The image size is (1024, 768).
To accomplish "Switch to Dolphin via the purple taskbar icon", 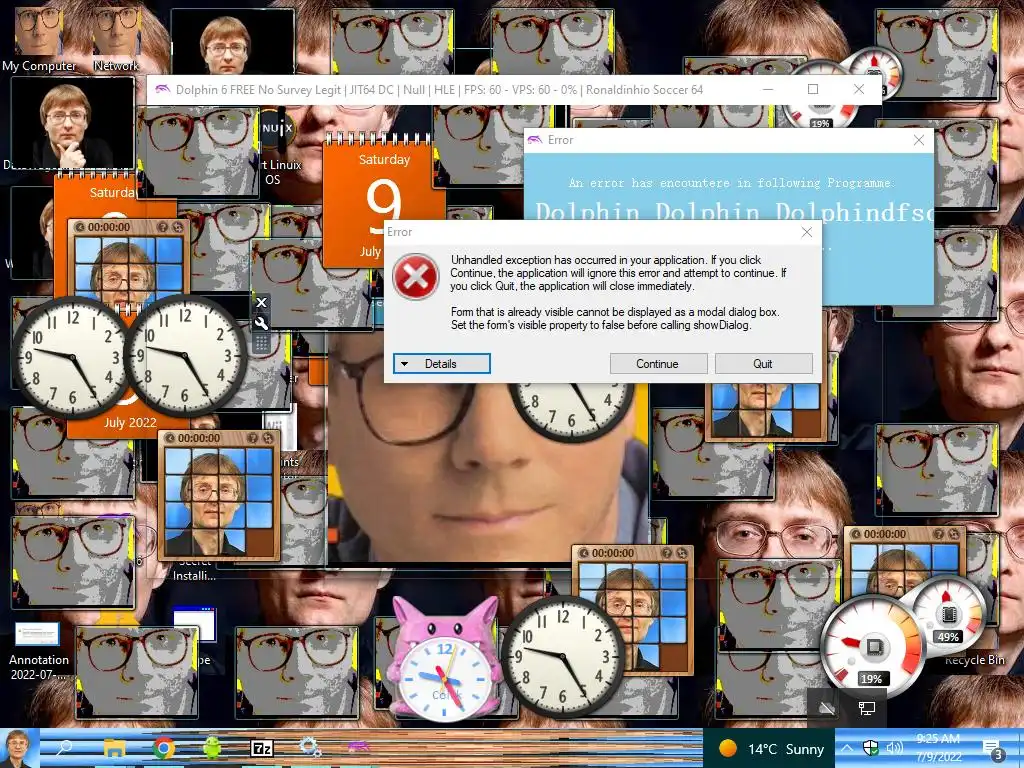I will 358,747.
